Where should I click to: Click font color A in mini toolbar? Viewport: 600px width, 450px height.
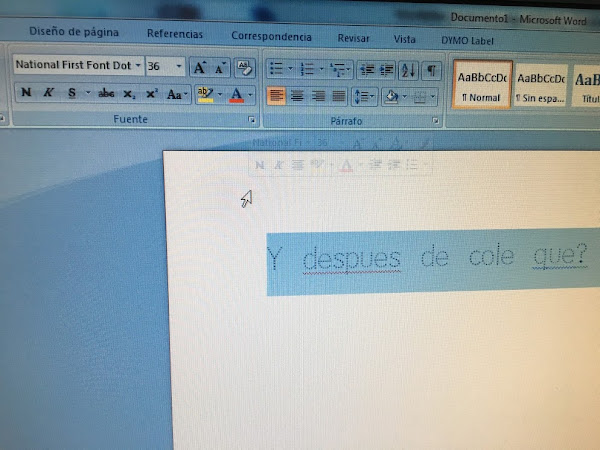346,165
